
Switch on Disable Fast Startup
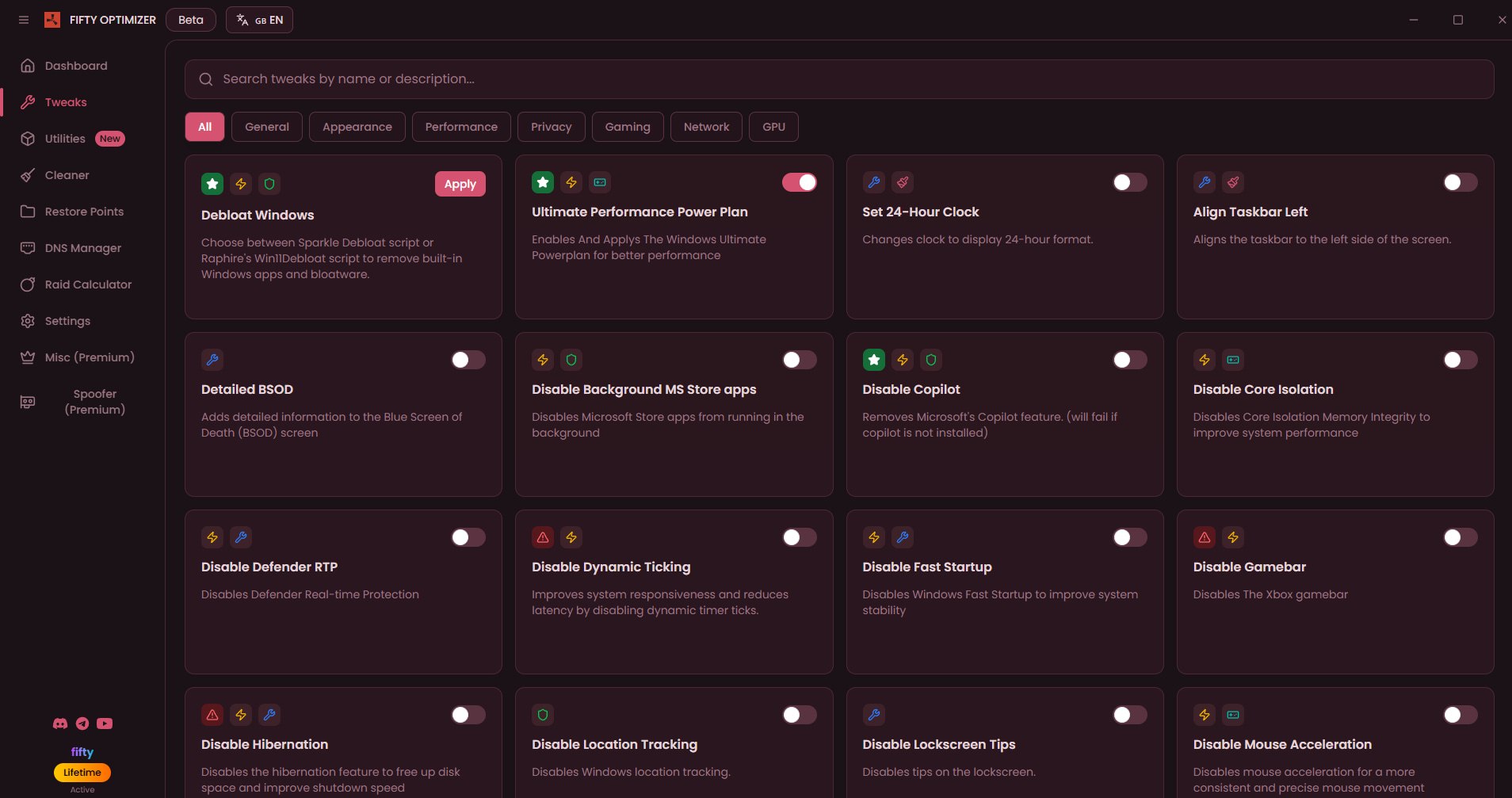click(x=1130, y=537)
